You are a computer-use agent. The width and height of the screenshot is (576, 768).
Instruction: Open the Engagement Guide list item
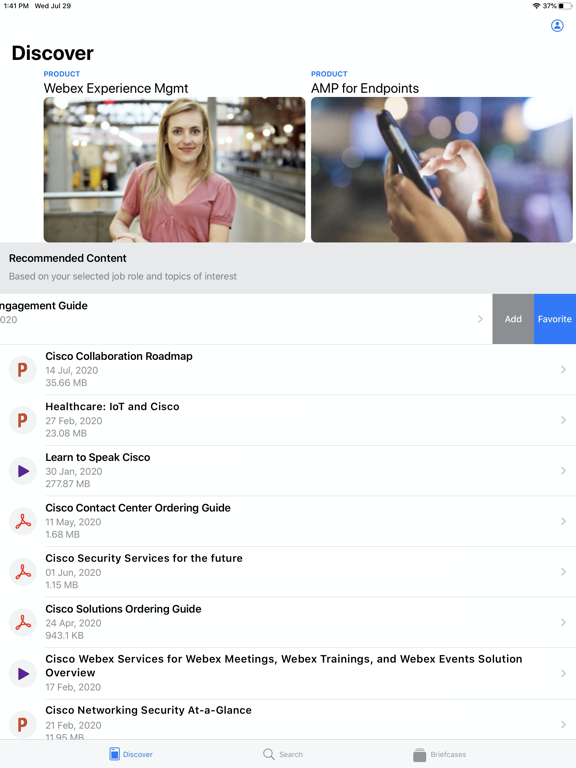click(x=246, y=319)
